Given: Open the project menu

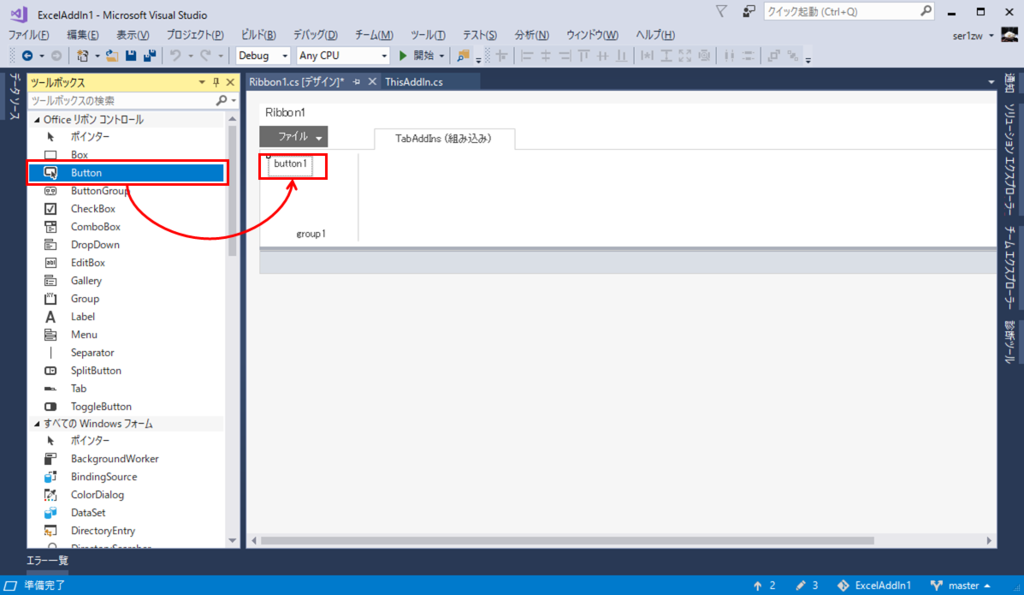Looking at the screenshot, I should (195, 35).
